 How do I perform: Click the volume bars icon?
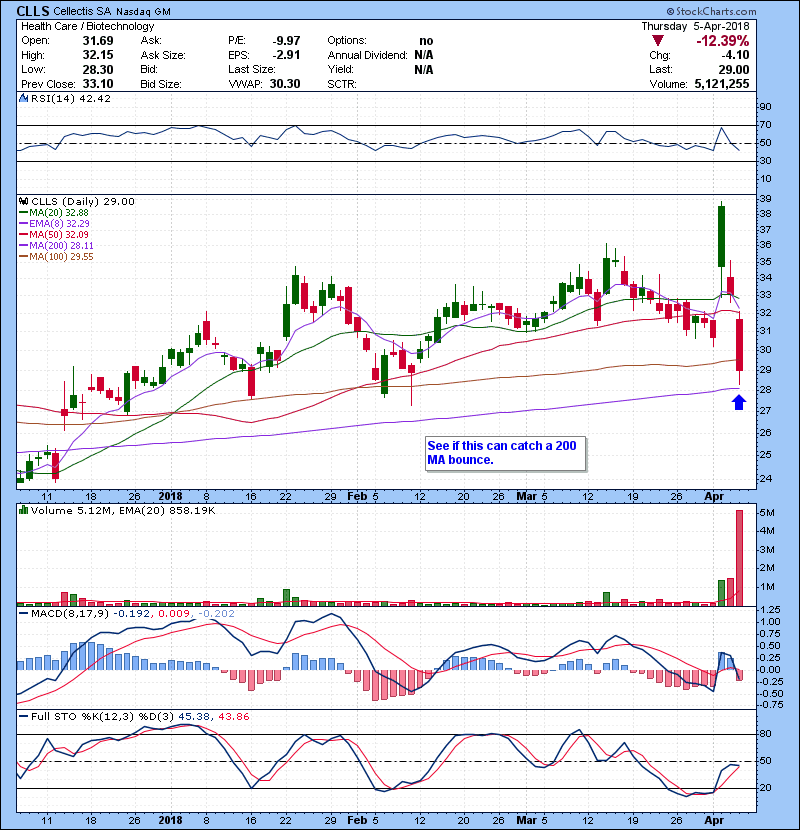click(x=23, y=510)
